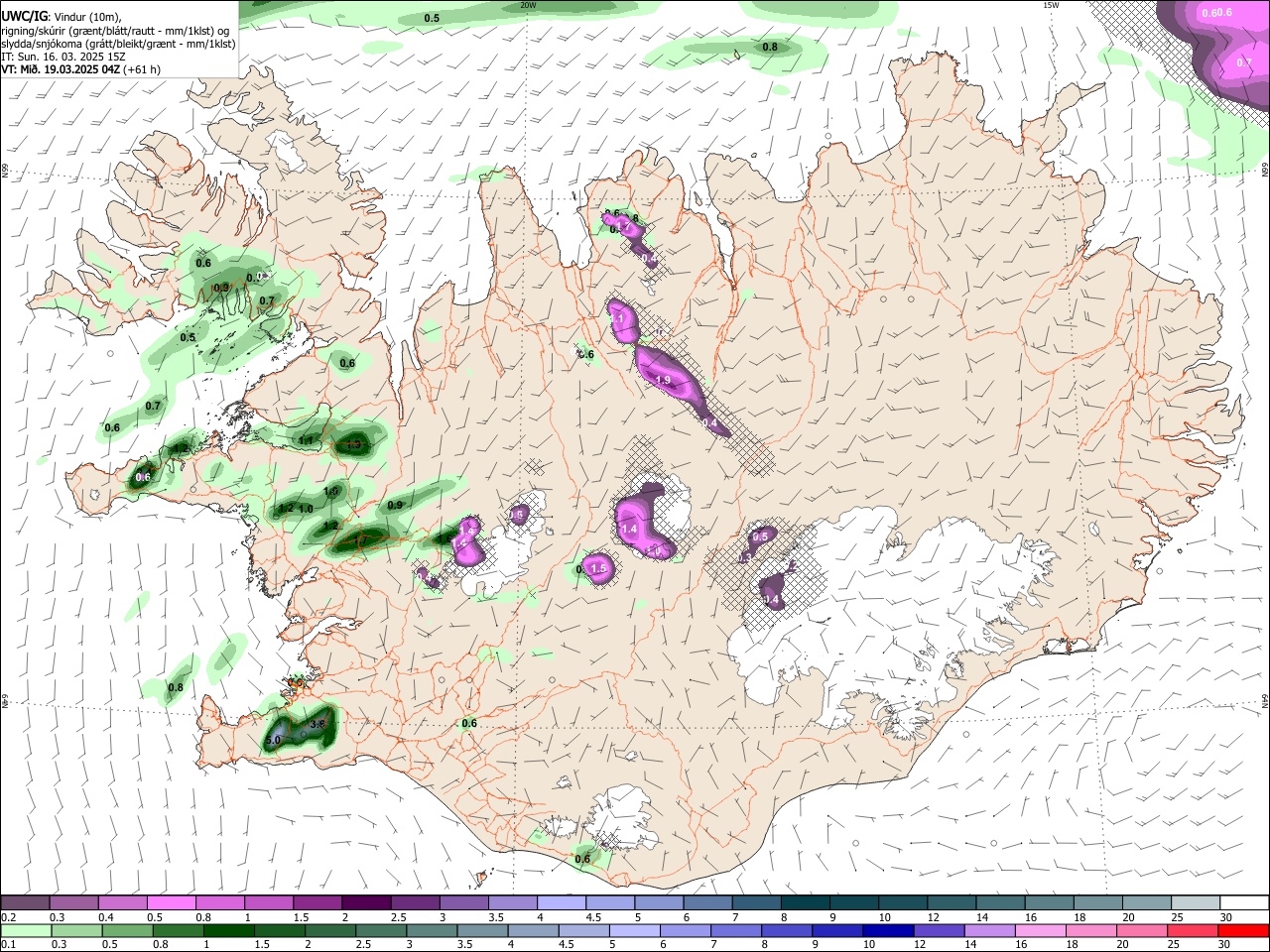Screen dimensions: 1270x952
Task: Select the dark green 1 swatch in lower legend row
Action: (x=228, y=930)
